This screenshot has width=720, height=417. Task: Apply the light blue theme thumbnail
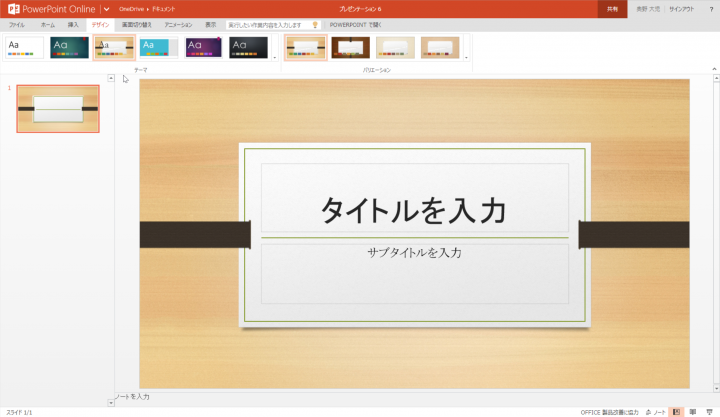[158, 48]
